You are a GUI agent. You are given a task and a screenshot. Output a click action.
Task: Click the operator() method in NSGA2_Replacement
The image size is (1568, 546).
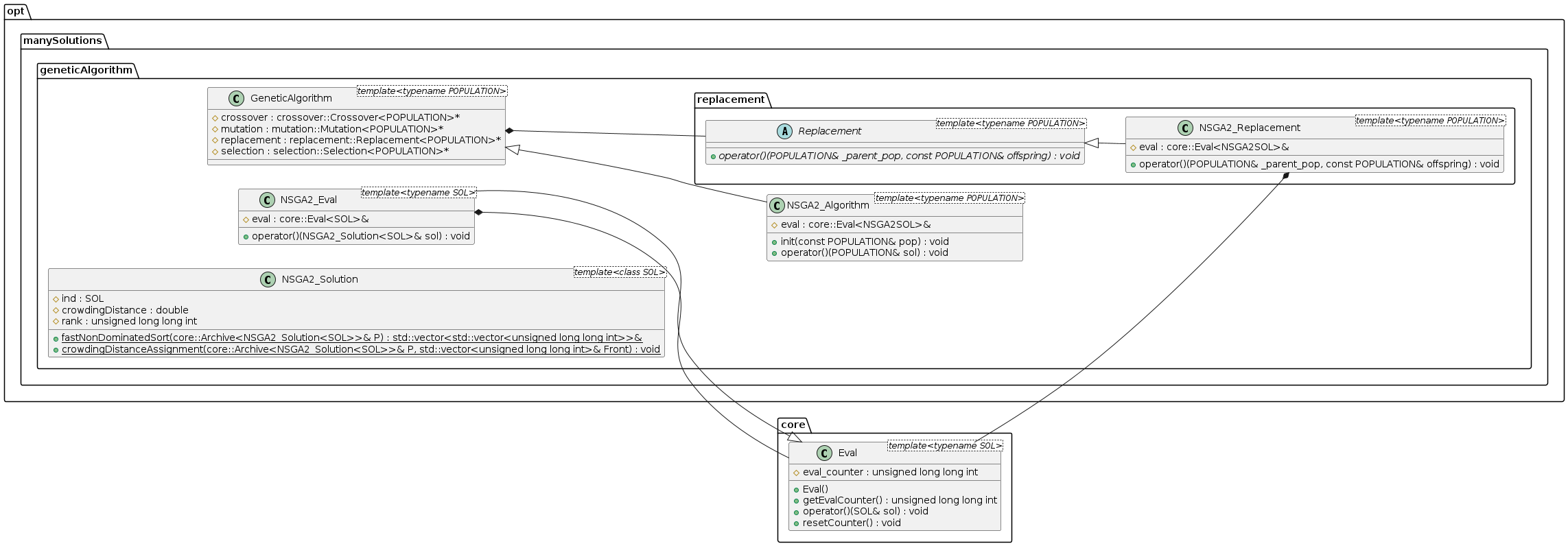tap(1319, 165)
